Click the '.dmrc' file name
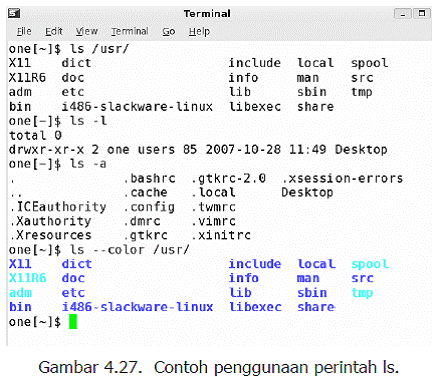This screenshot has width=439, height=377. pos(142,221)
